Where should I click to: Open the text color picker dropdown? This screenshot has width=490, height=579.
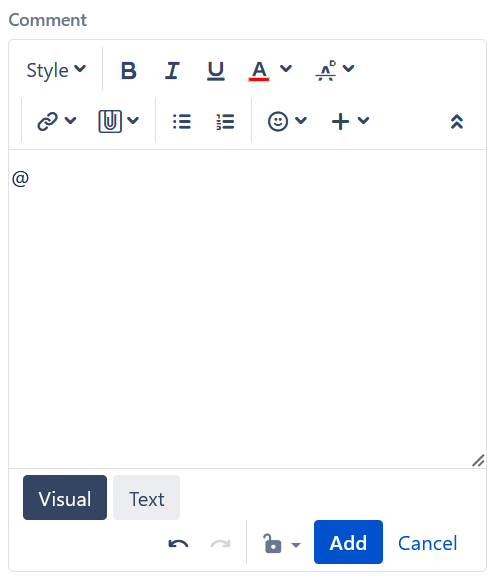(286, 68)
